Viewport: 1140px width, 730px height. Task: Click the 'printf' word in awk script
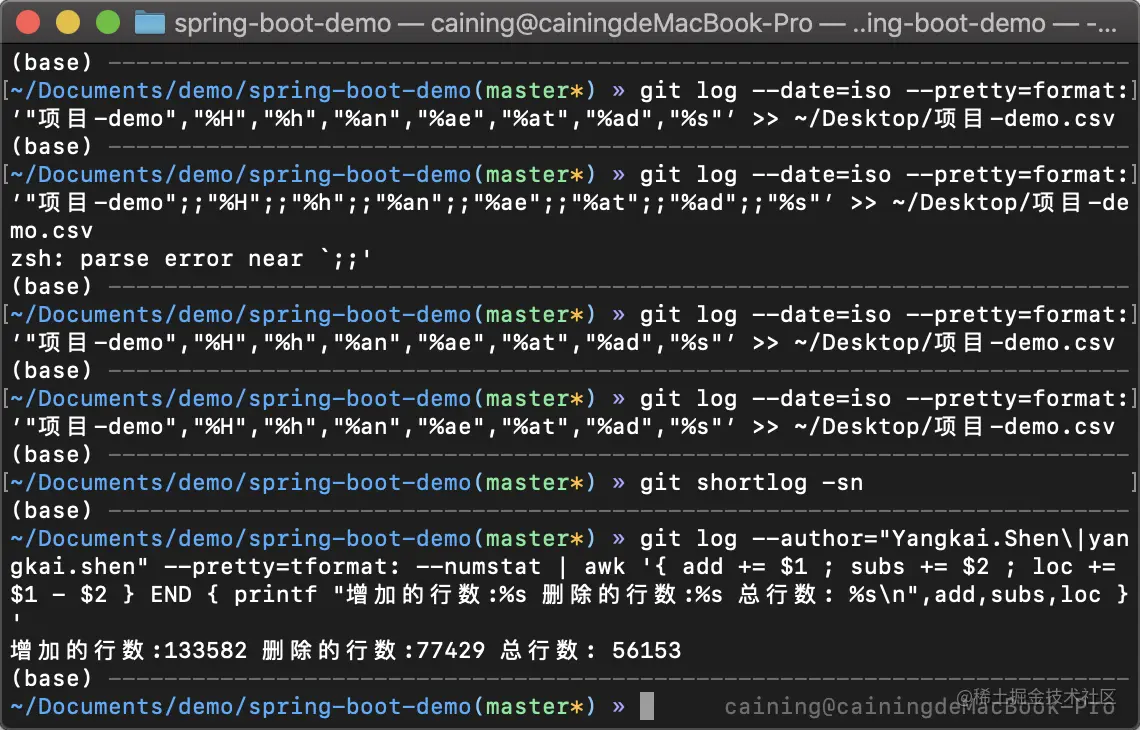click(x=275, y=595)
